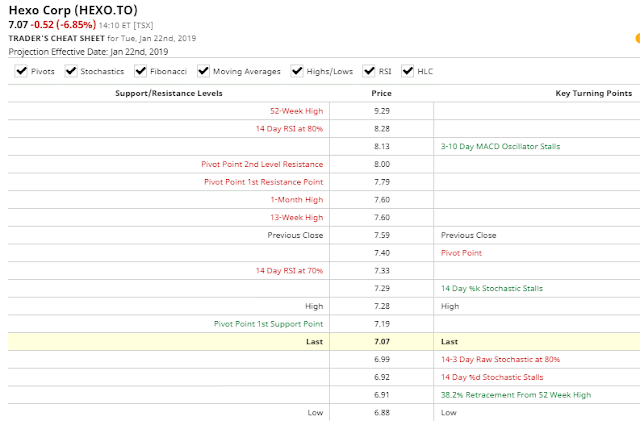Click the Support/Resistance Levels column header
640x421 pixels.
click(169, 93)
